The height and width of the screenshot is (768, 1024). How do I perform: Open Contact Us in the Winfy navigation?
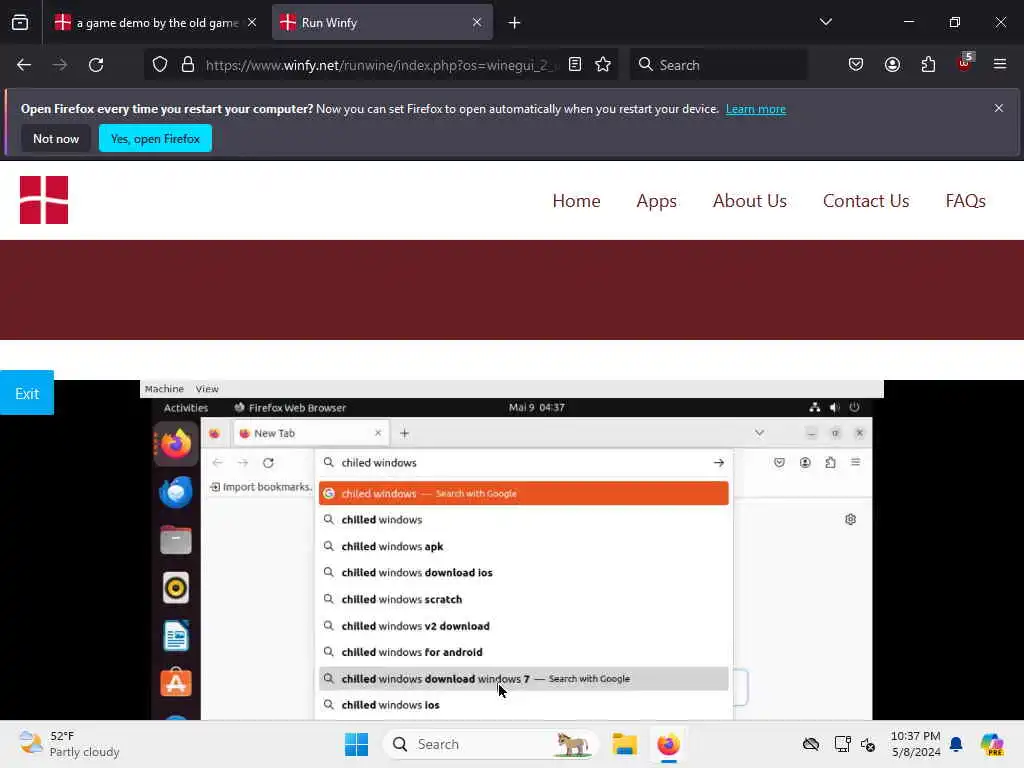[x=866, y=200]
